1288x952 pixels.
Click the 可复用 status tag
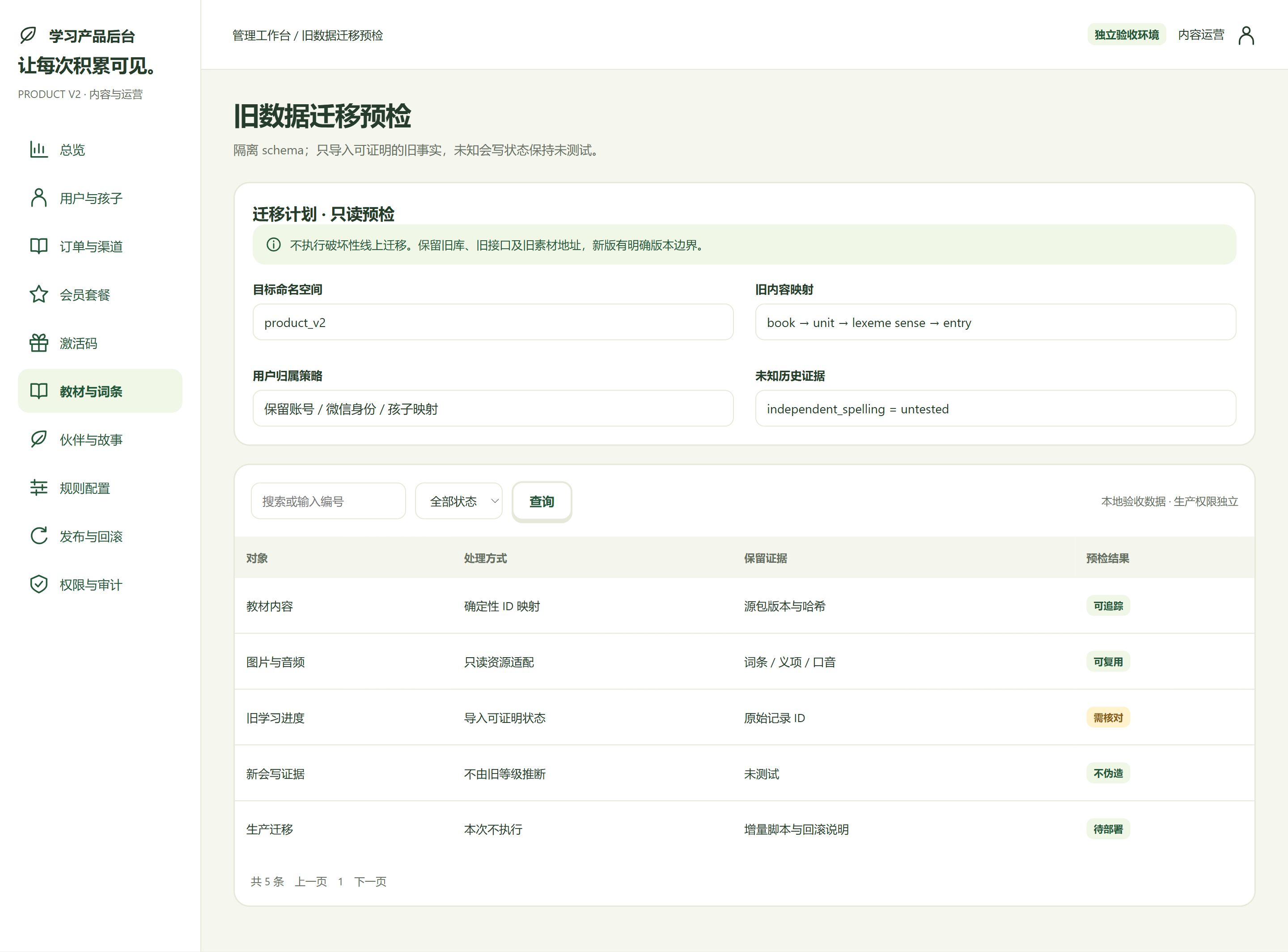pyautogui.click(x=1108, y=662)
